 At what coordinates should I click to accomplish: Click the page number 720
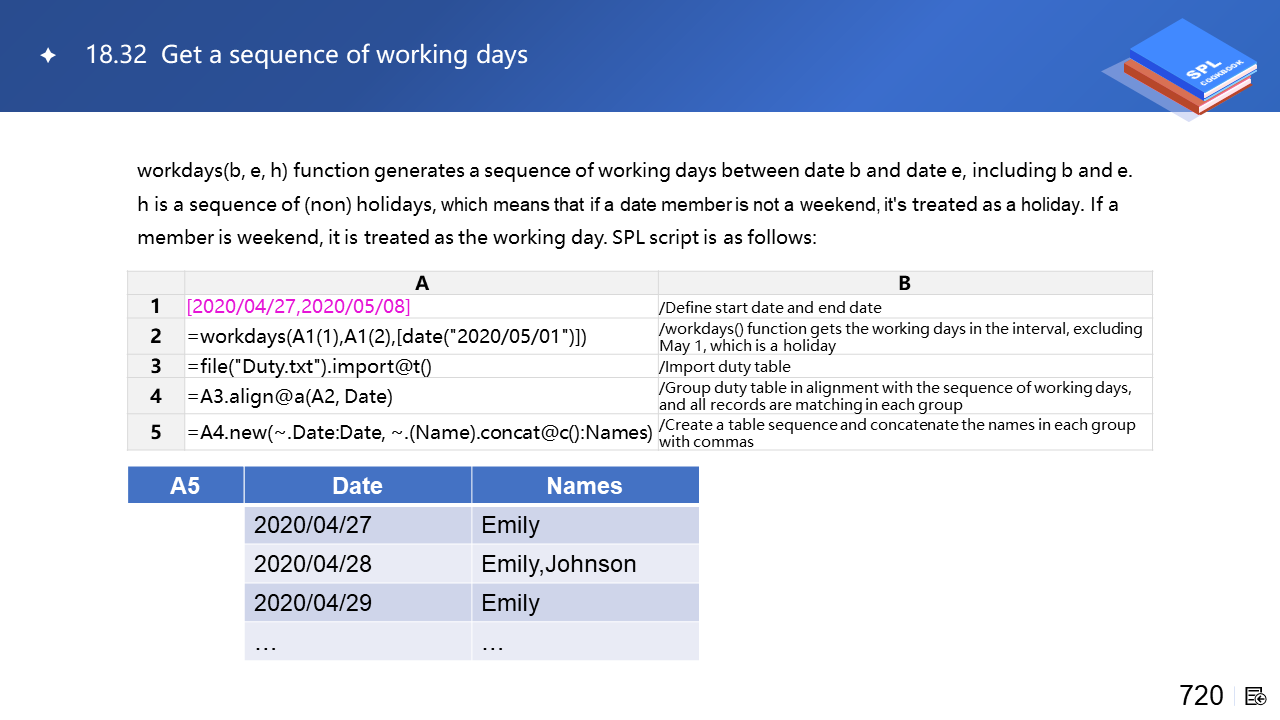pos(1201,696)
